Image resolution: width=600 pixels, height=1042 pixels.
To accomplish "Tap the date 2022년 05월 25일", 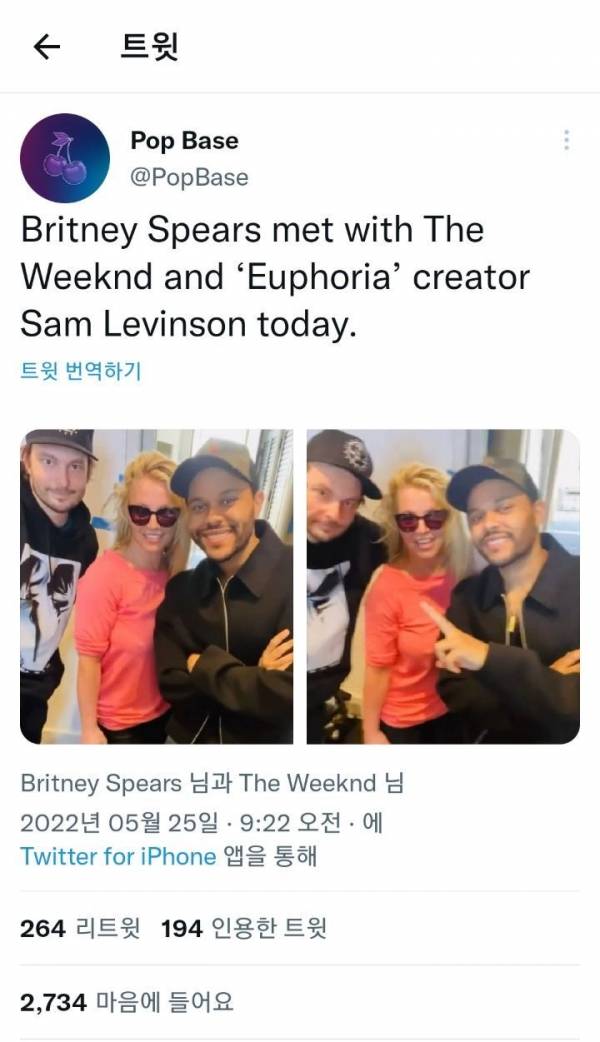I will (x=119, y=823).
